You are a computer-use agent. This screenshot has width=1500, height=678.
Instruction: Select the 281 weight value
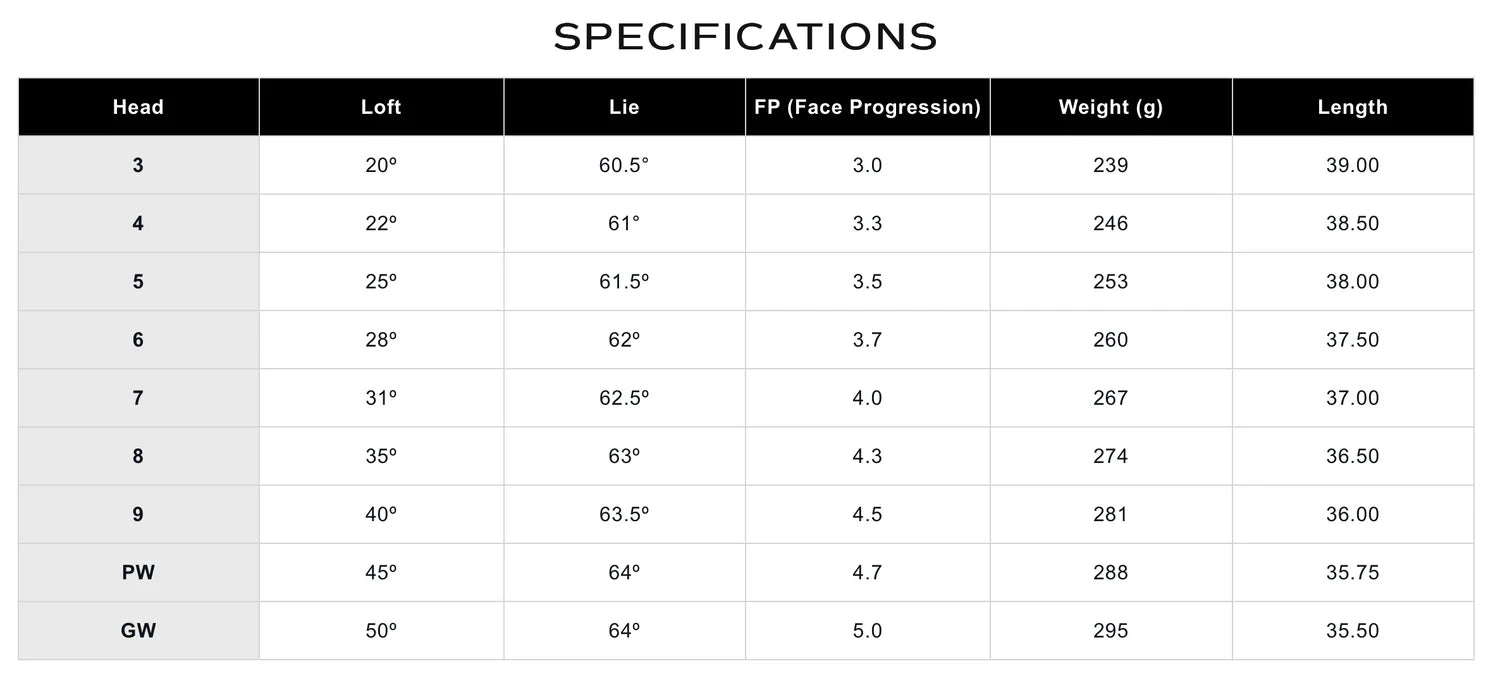click(1111, 515)
